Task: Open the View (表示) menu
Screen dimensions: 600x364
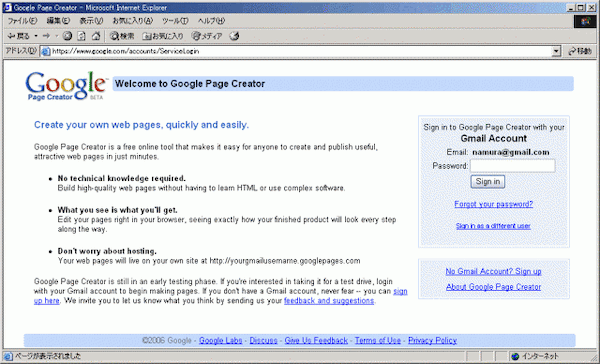Action: point(91,21)
